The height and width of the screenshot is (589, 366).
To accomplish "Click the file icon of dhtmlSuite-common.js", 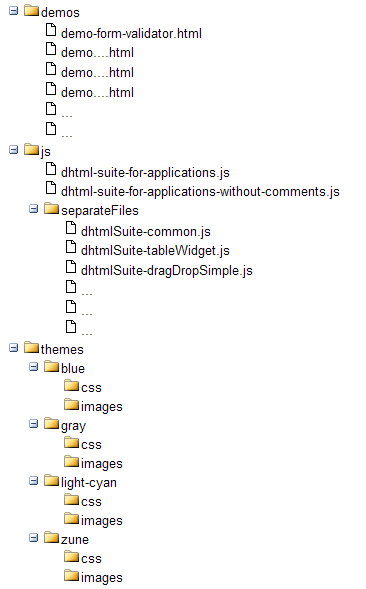I will coord(71,228).
